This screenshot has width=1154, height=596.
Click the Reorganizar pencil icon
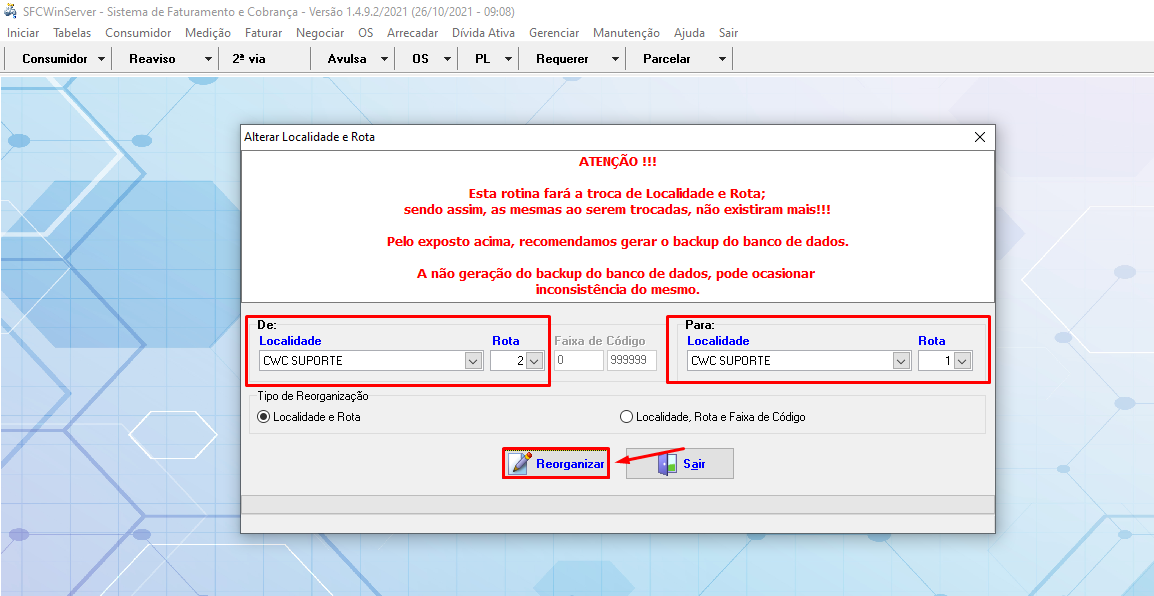(x=521, y=463)
